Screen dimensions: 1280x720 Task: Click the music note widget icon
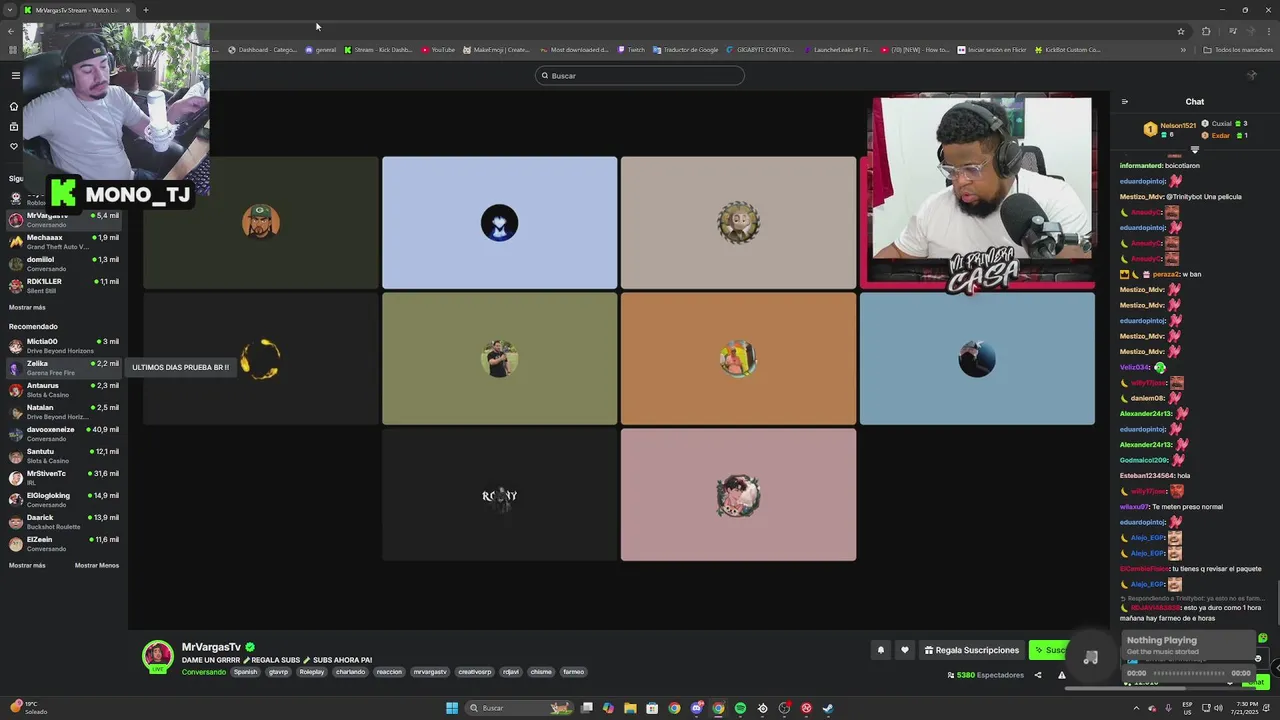tap(1091, 657)
